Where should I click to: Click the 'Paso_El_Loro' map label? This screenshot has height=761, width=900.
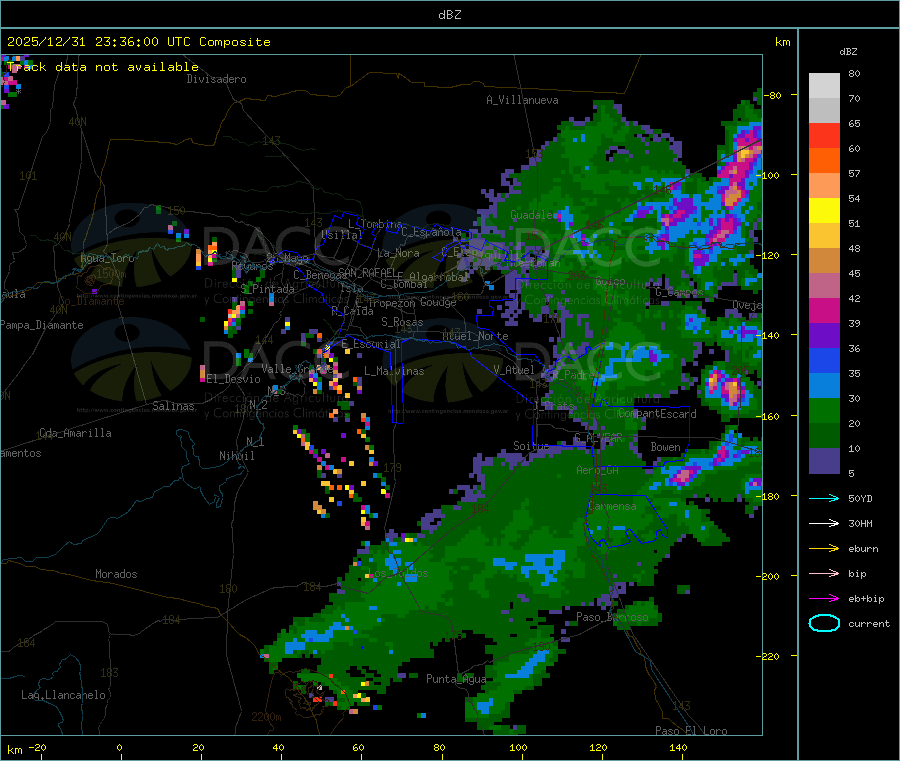pyautogui.click(x=691, y=731)
